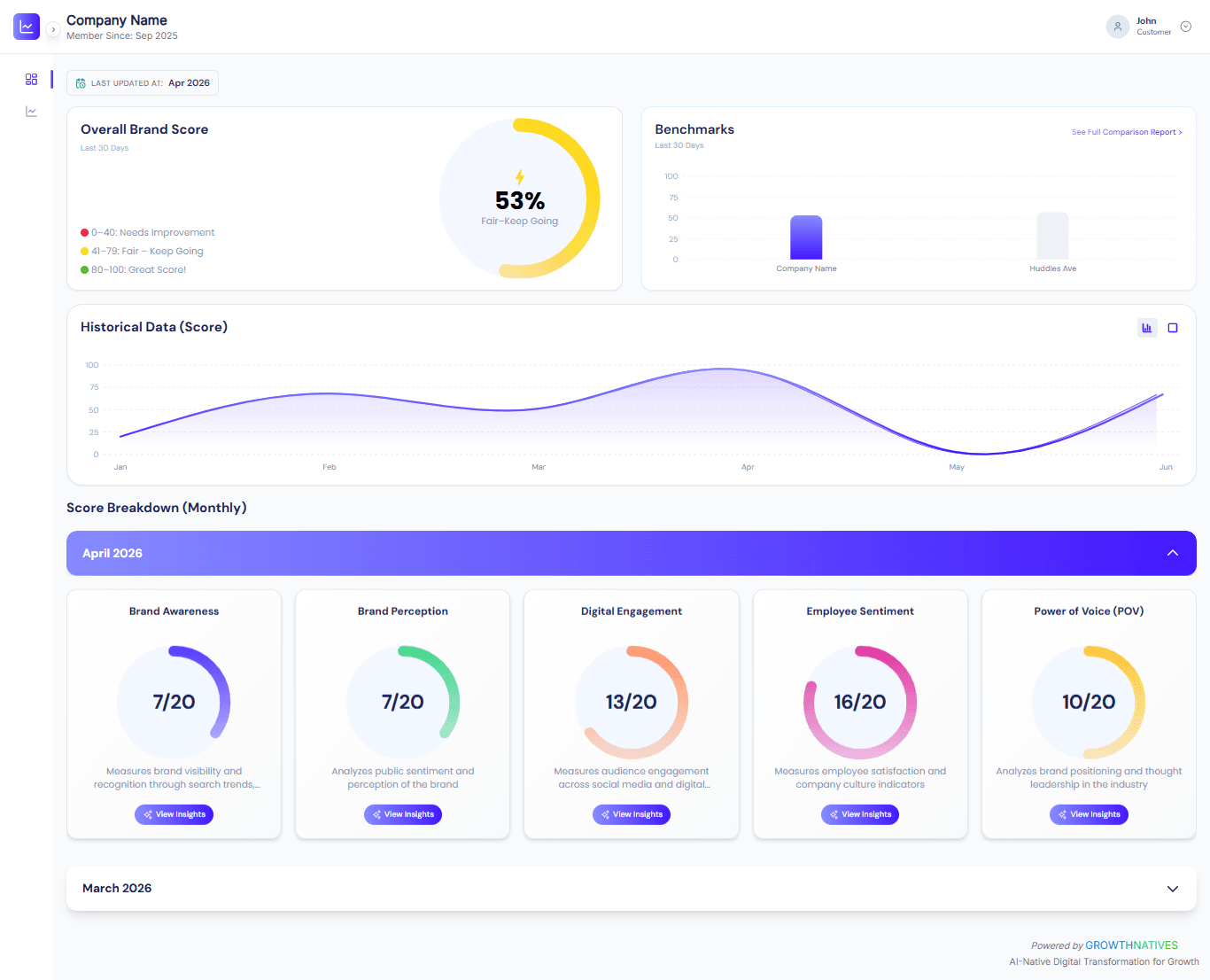Screen dimensions: 1210x980
Task: View Insights for Brand Awareness
Action: click(174, 814)
